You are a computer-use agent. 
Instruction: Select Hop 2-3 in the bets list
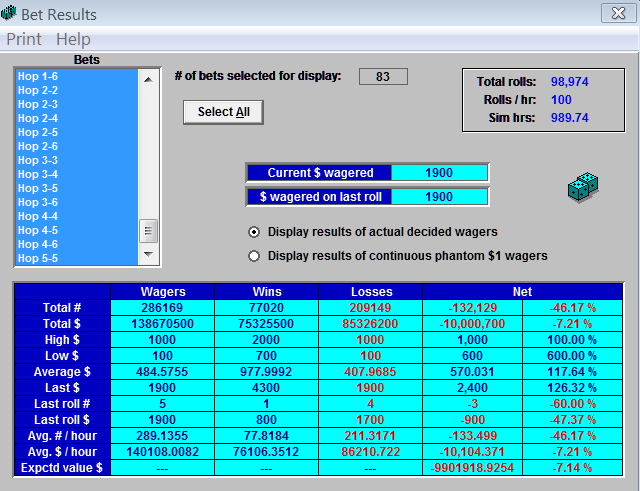coord(77,104)
